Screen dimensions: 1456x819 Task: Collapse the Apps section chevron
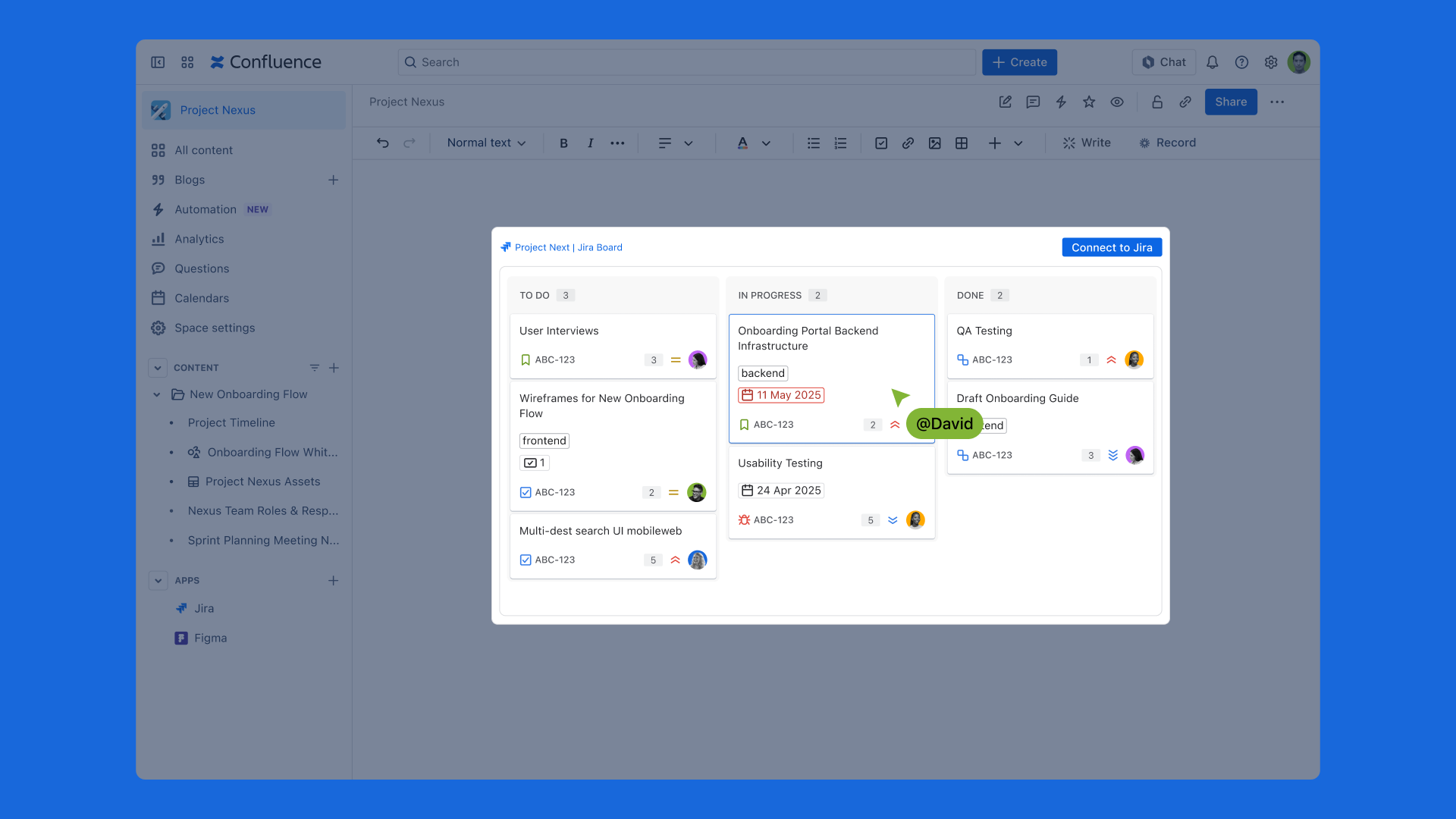click(x=158, y=581)
